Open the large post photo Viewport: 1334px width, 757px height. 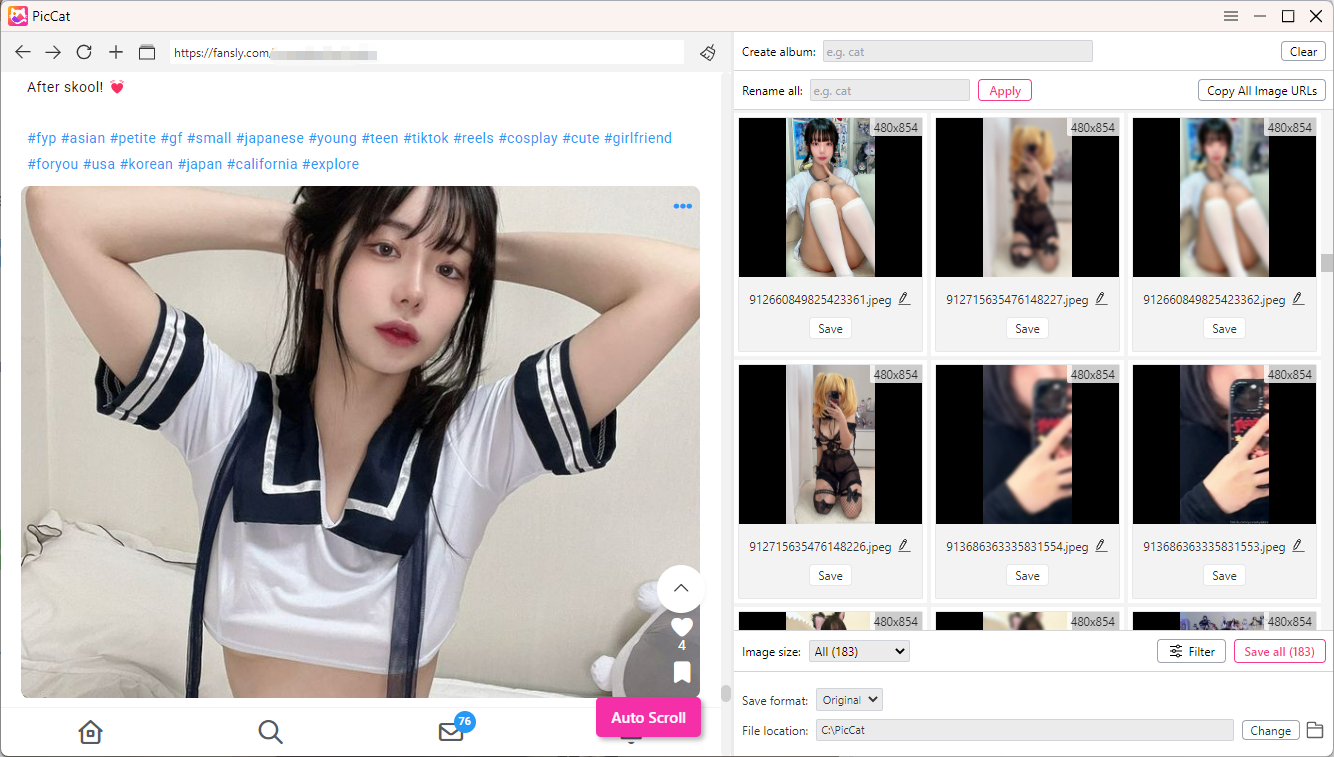click(360, 442)
